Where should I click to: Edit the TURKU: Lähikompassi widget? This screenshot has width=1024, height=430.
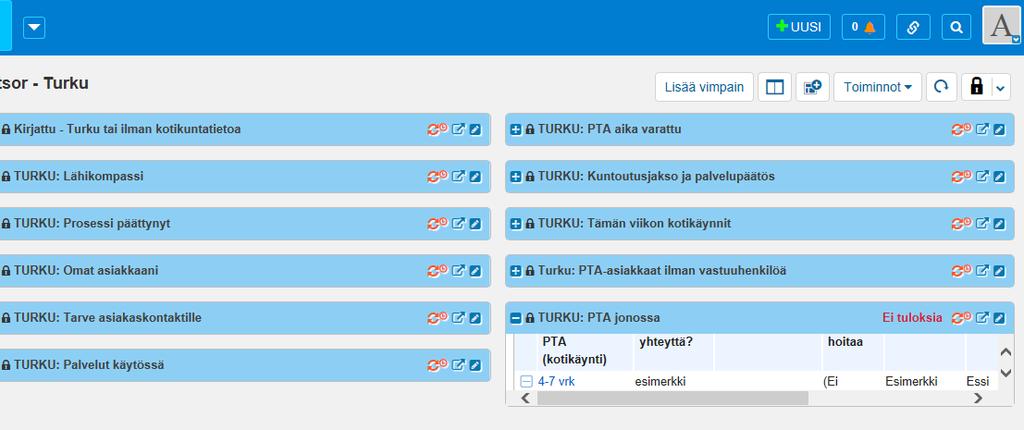(475, 176)
